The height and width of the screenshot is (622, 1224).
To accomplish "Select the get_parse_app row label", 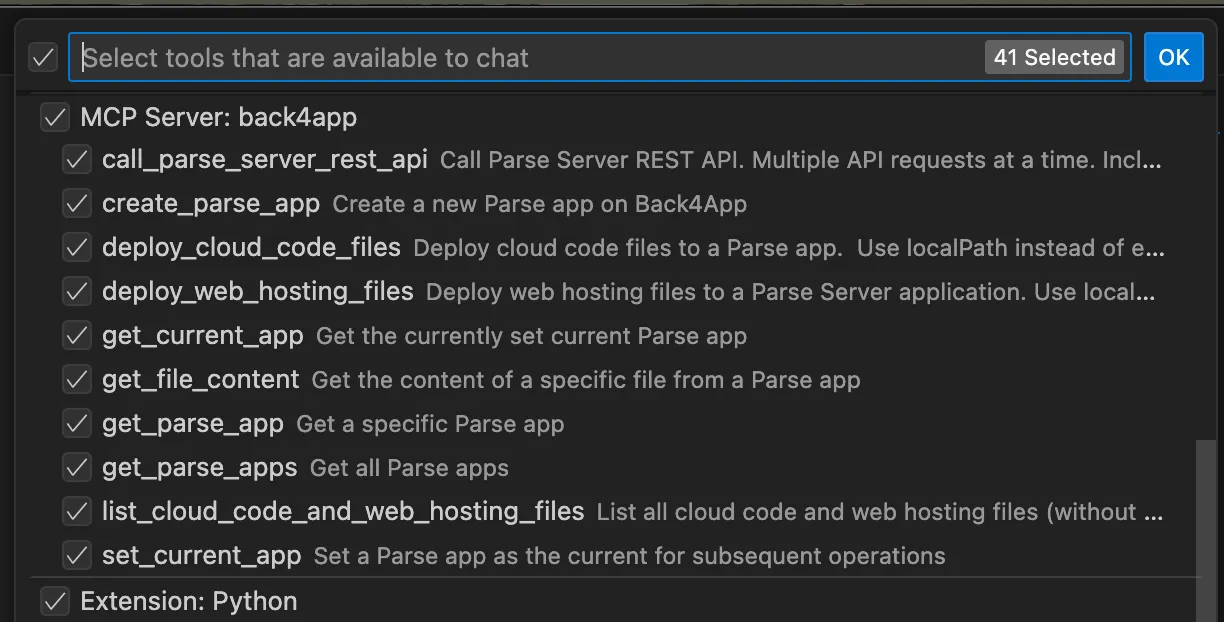I will [x=193, y=424].
